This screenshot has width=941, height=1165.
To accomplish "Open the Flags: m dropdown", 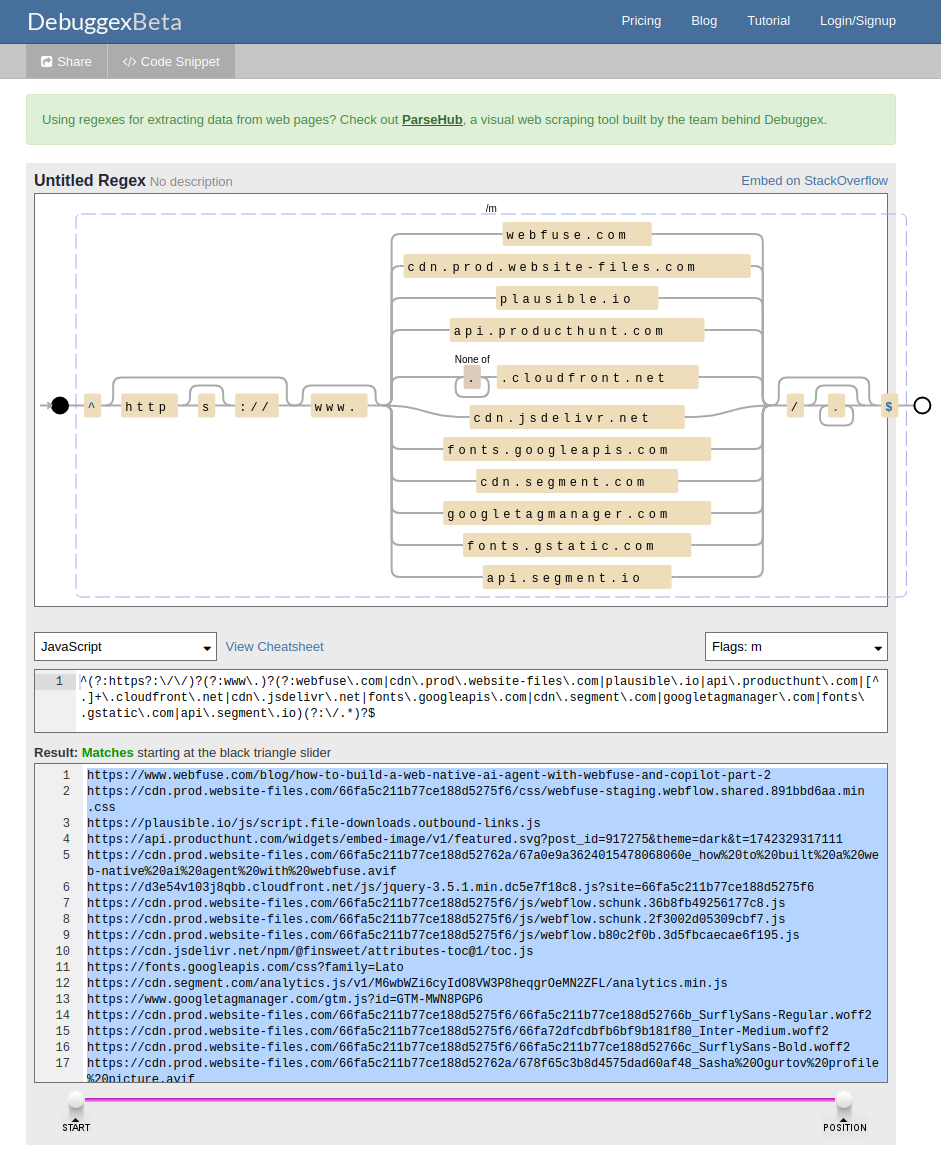I will 796,646.
